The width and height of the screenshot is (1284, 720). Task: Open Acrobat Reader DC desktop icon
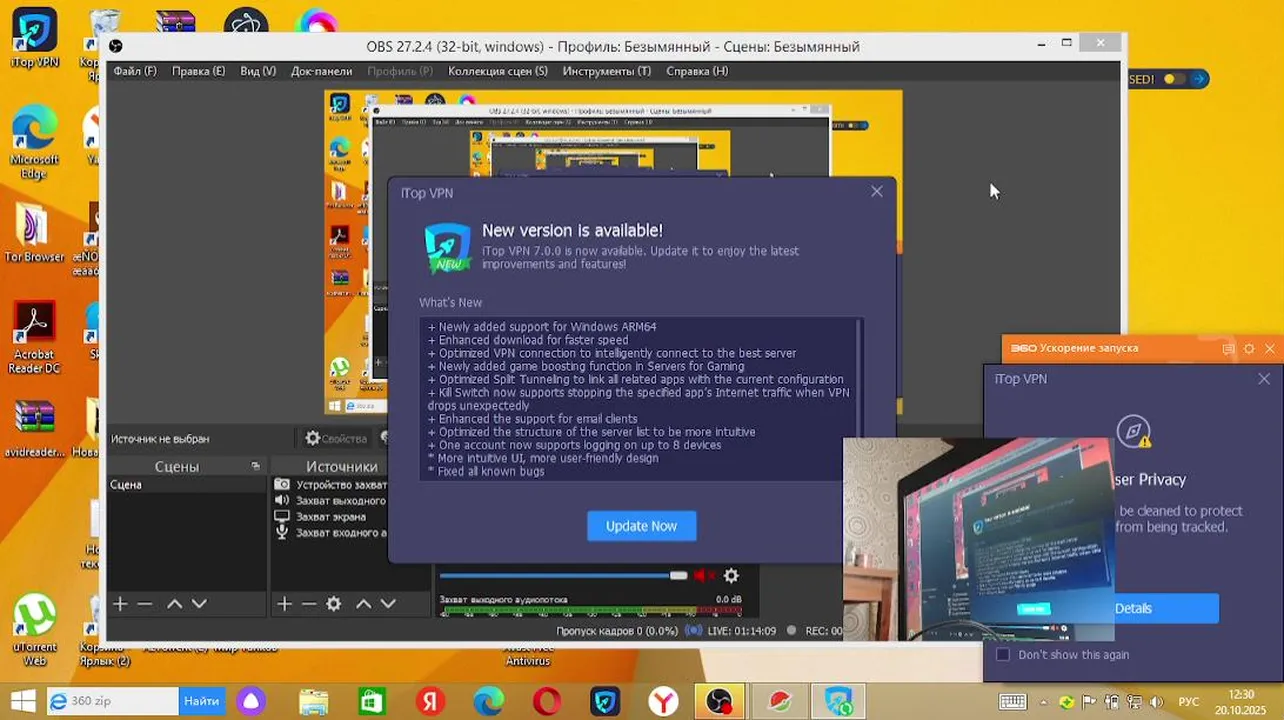tap(34, 338)
